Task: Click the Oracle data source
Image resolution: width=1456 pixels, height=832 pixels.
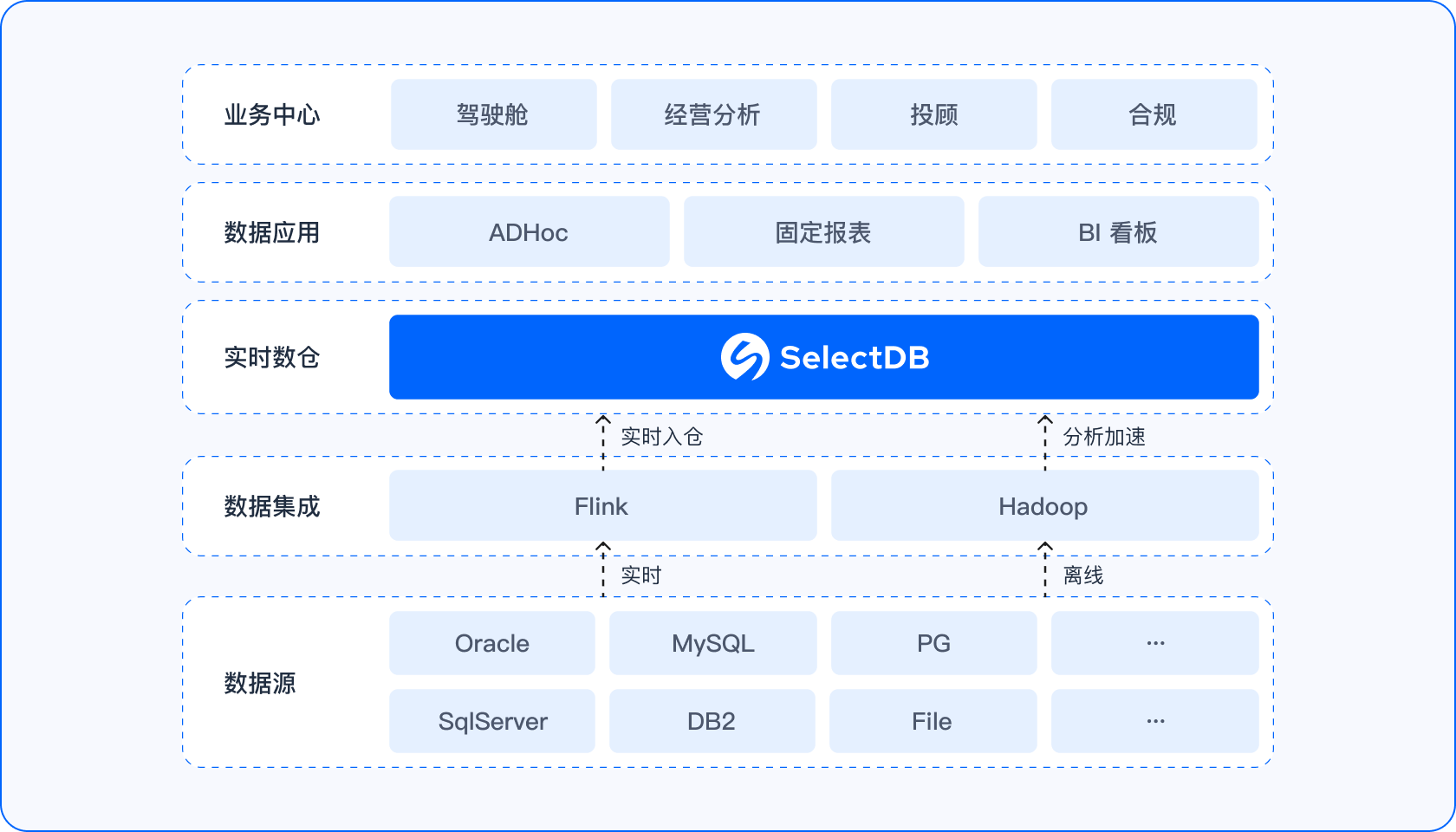Action: tap(491, 643)
